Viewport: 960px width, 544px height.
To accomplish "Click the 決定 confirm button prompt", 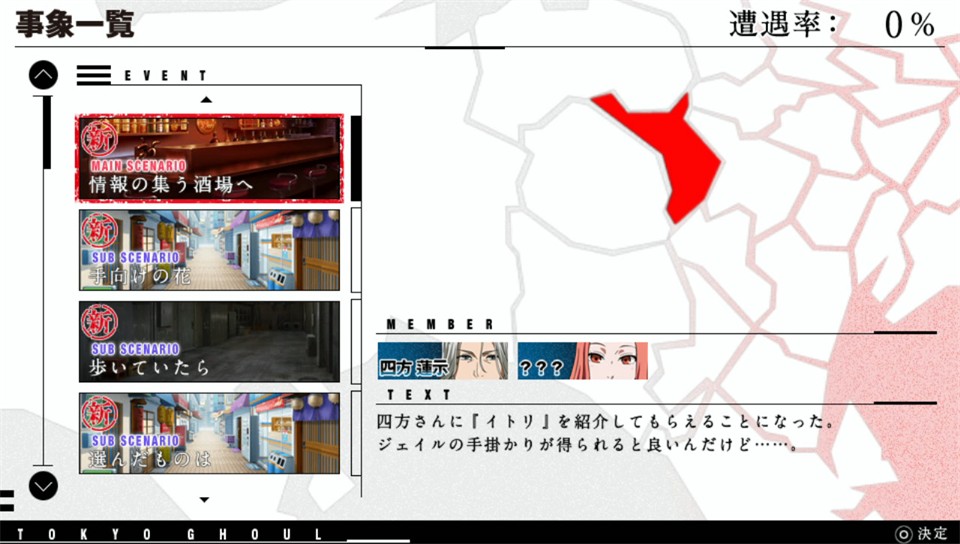I will click(x=921, y=534).
